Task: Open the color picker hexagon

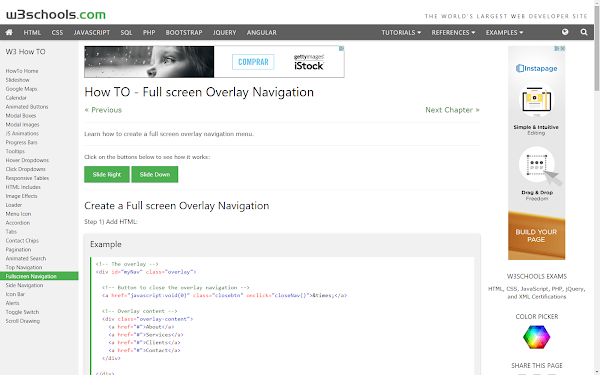Action: click(x=536, y=337)
